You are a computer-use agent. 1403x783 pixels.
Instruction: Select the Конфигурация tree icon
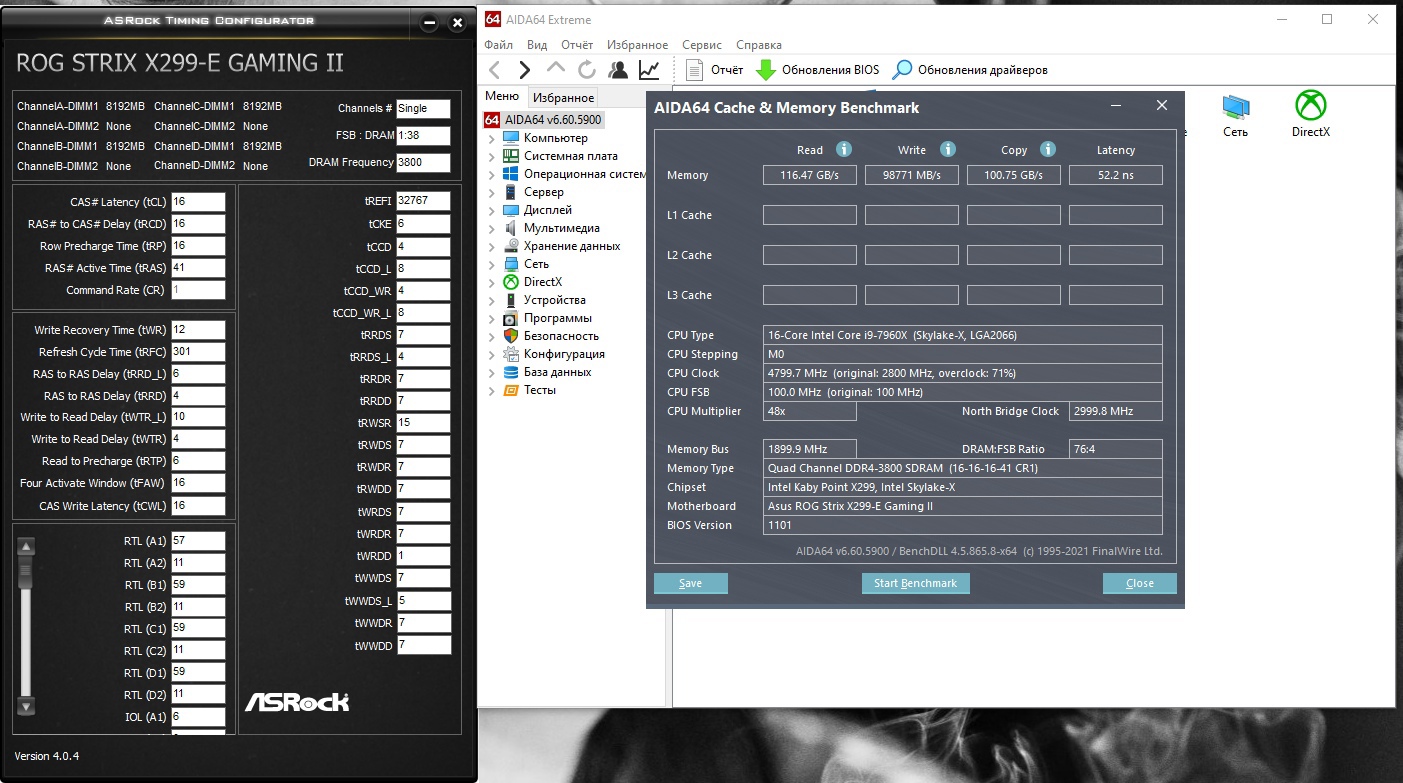(511, 354)
